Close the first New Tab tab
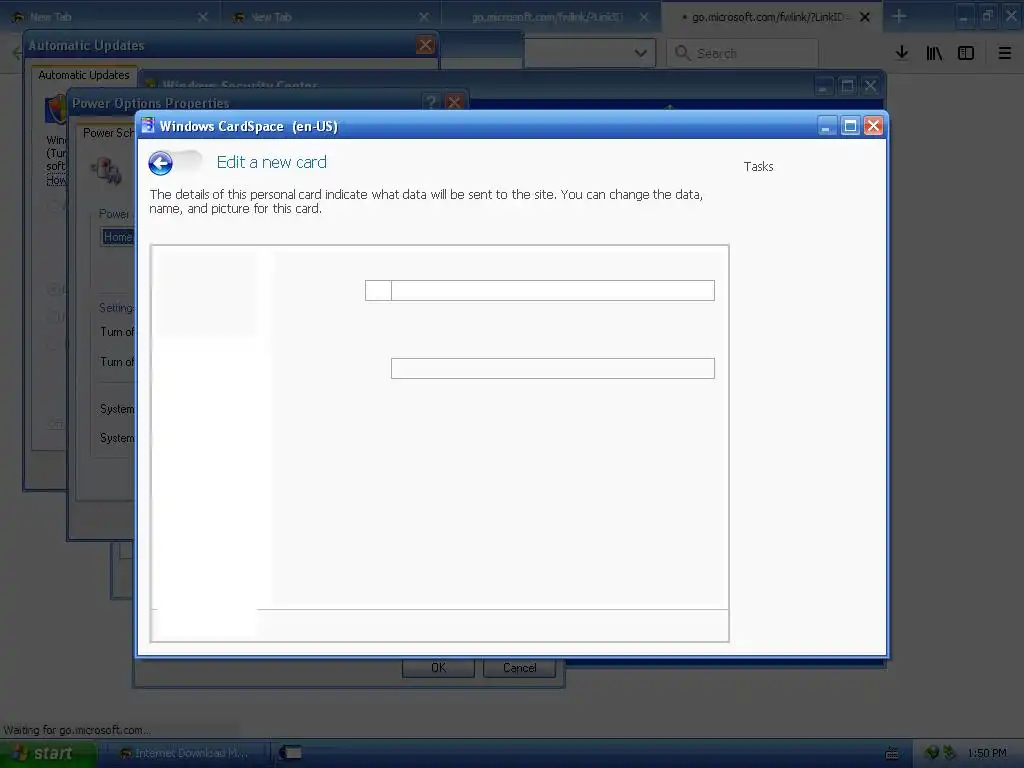Screen dimensions: 1024x768 click(x=202, y=17)
